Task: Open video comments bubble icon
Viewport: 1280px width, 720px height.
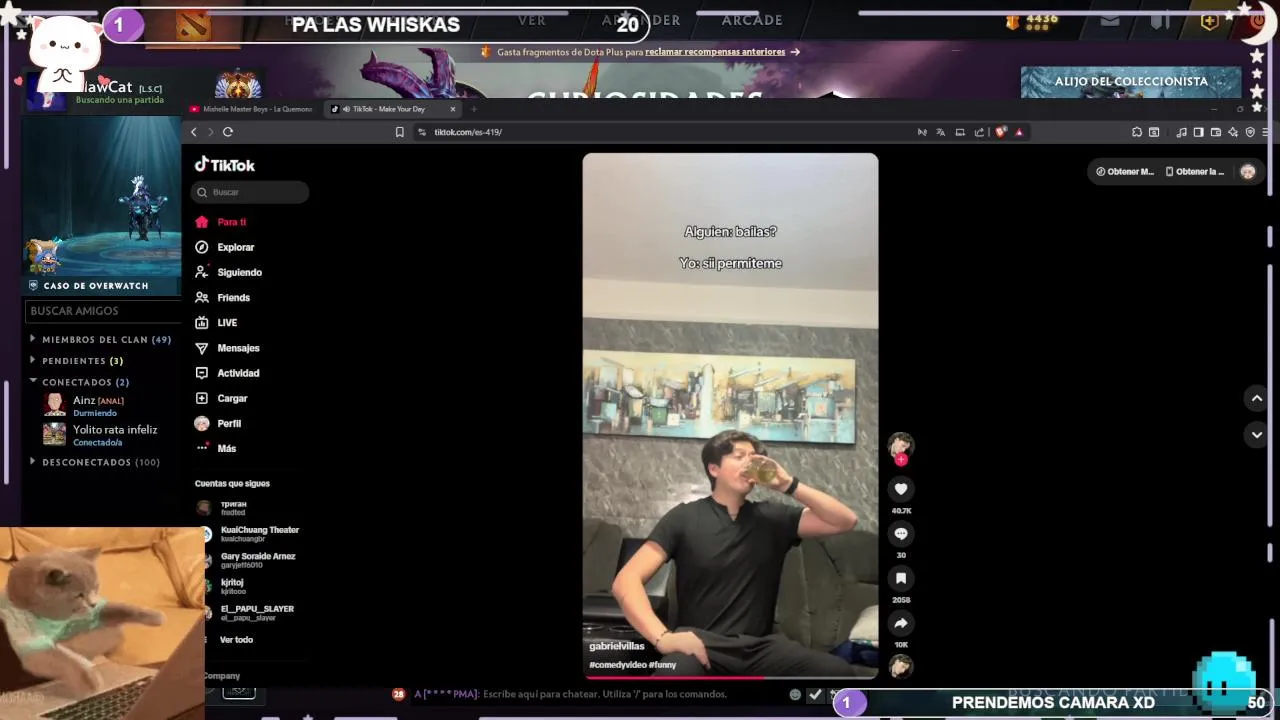Action: (901, 534)
